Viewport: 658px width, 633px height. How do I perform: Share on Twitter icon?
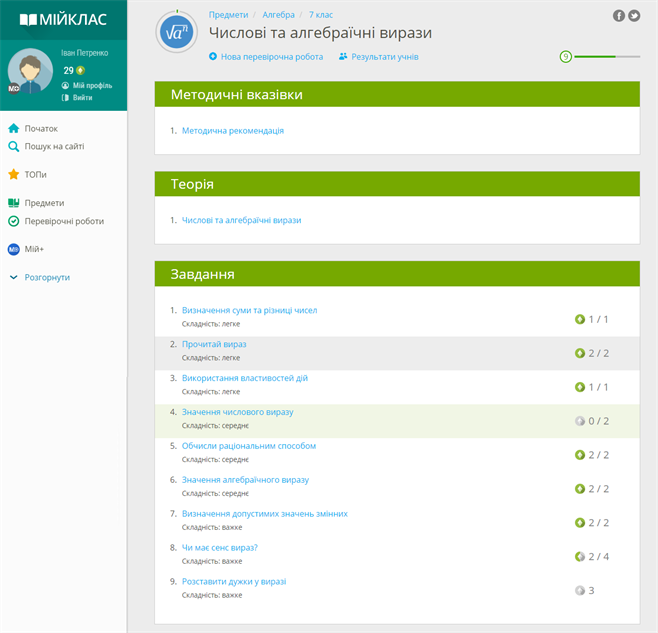(x=634, y=16)
